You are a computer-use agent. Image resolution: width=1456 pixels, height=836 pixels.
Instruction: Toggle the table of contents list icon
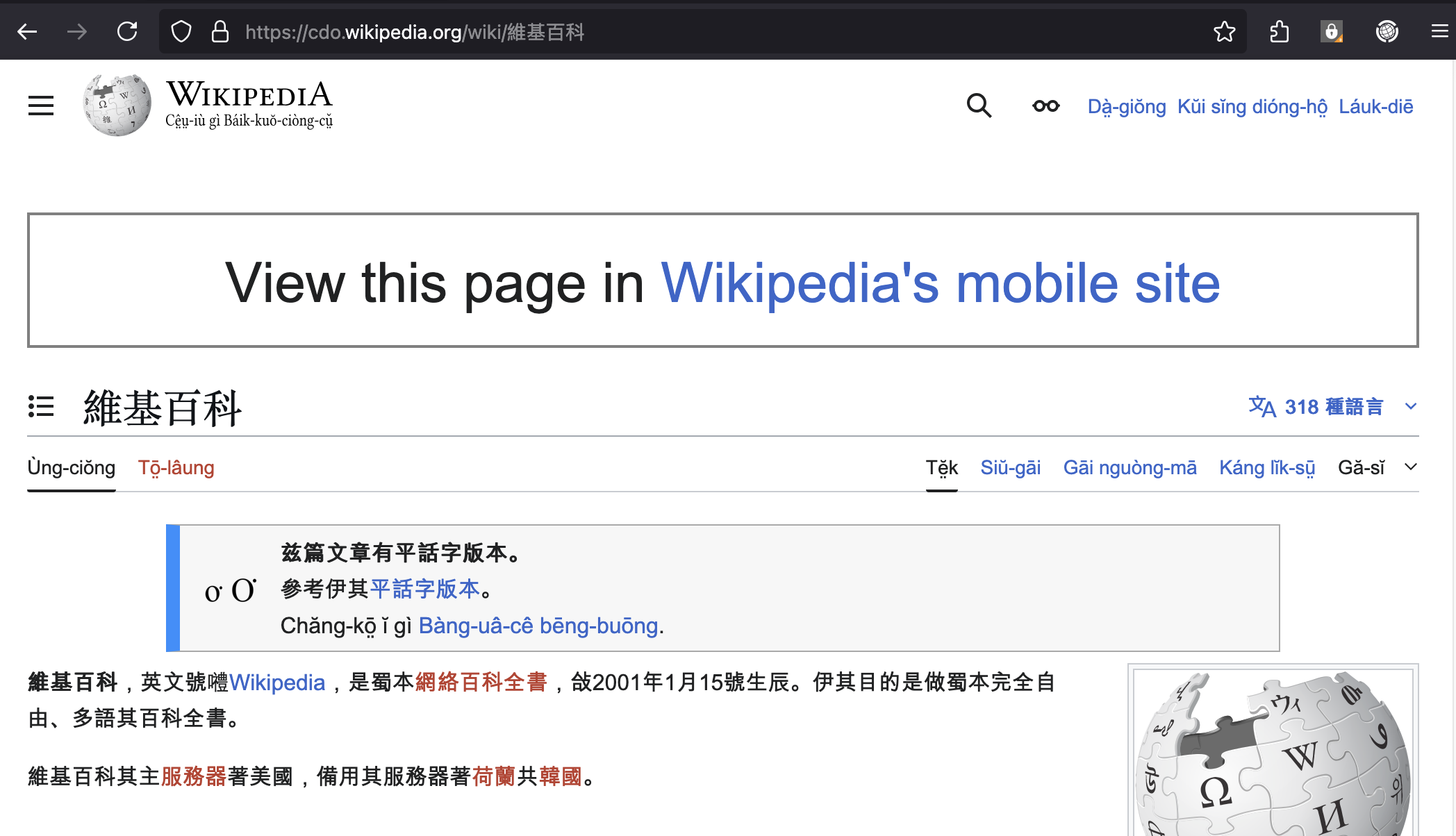tap(41, 406)
